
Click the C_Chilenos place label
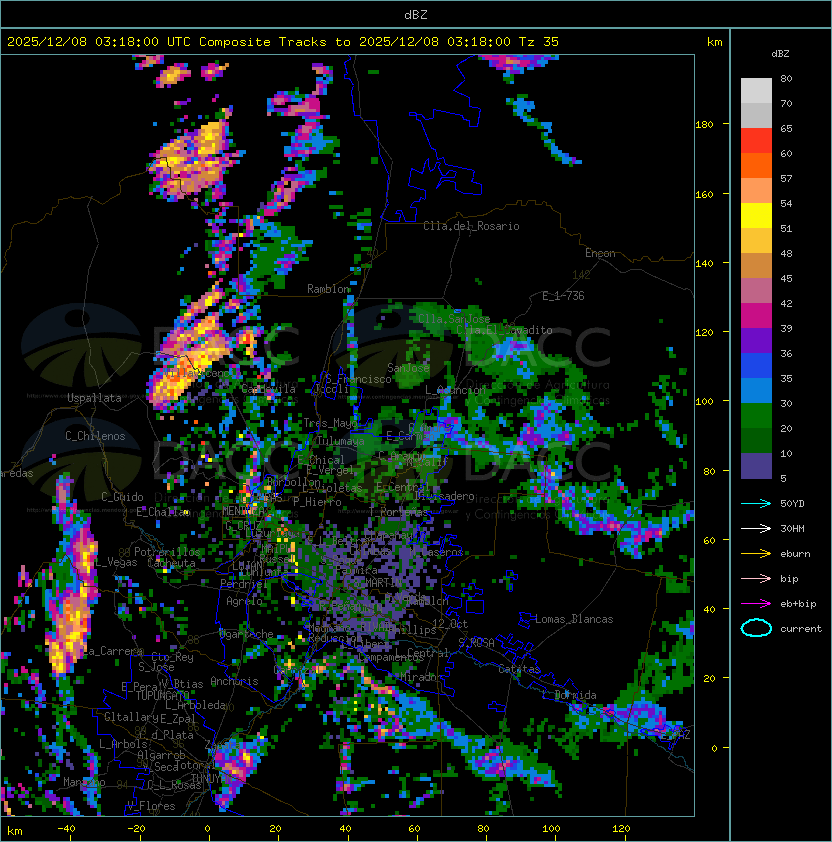click(95, 436)
